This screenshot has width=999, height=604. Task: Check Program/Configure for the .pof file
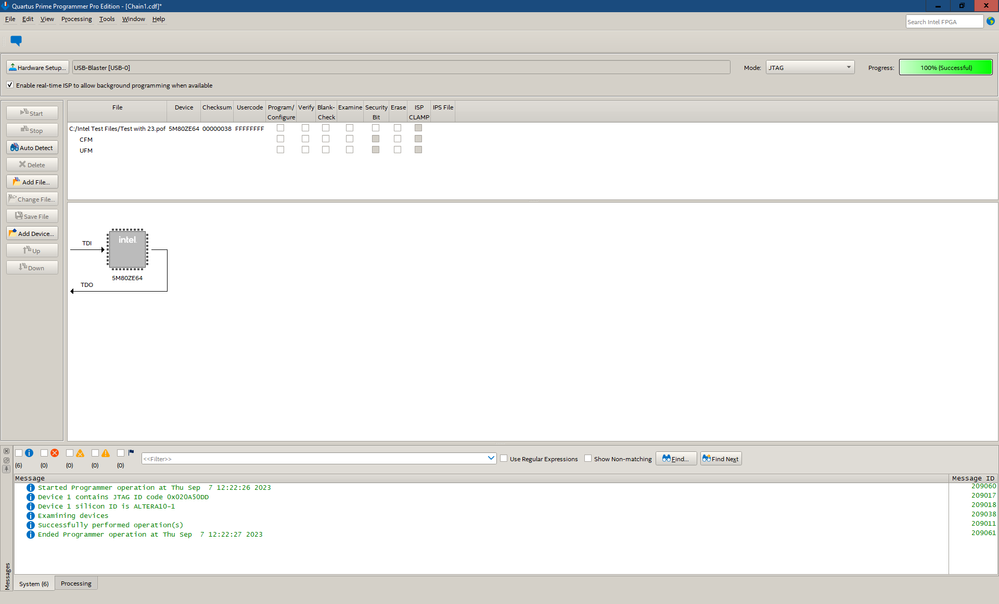point(280,128)
